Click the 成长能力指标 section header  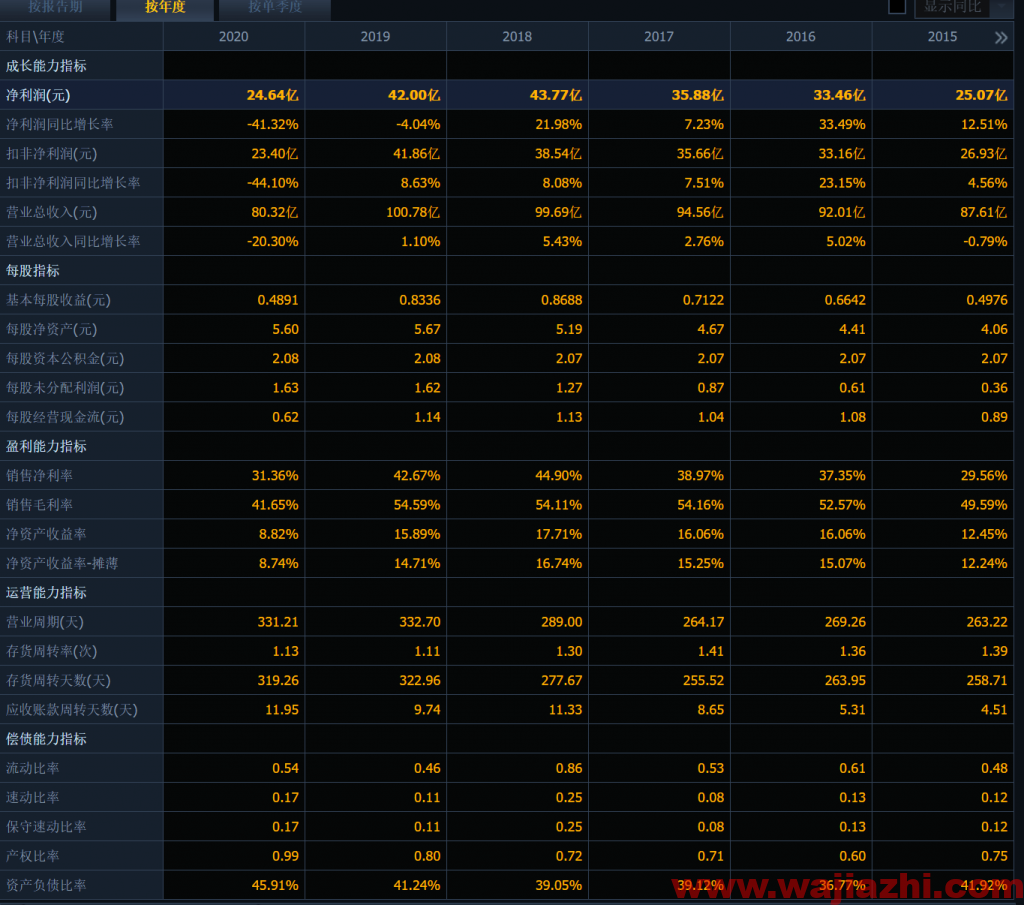coord(46,66)
